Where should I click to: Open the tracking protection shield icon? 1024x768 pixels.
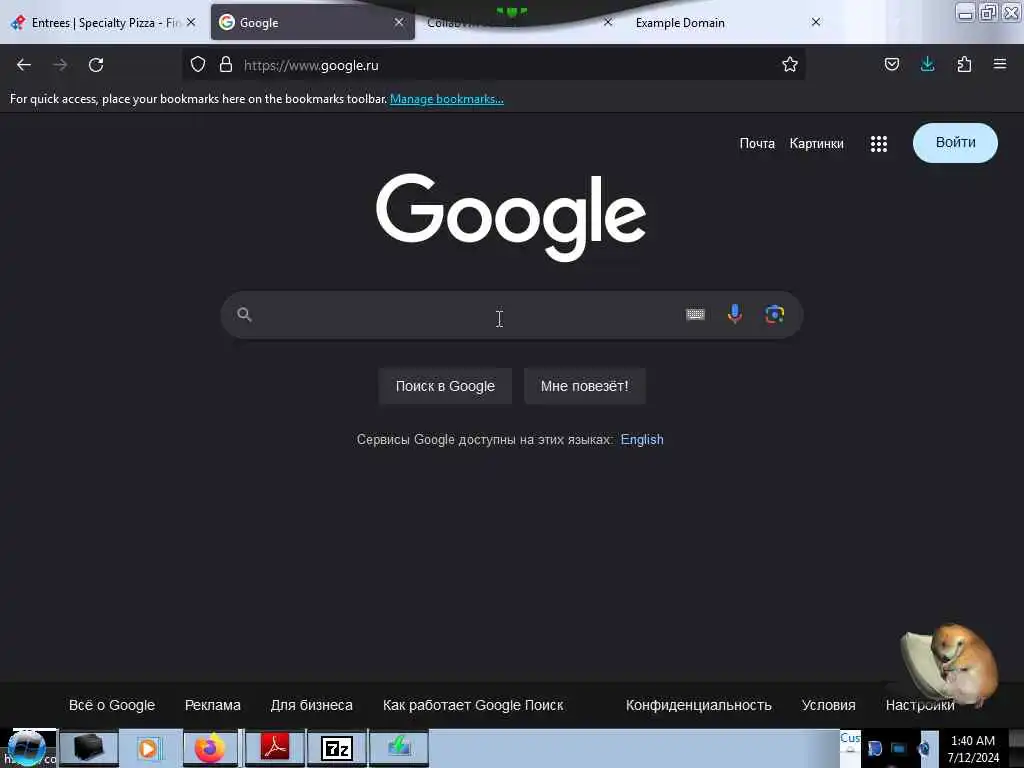tap(198, 64)
